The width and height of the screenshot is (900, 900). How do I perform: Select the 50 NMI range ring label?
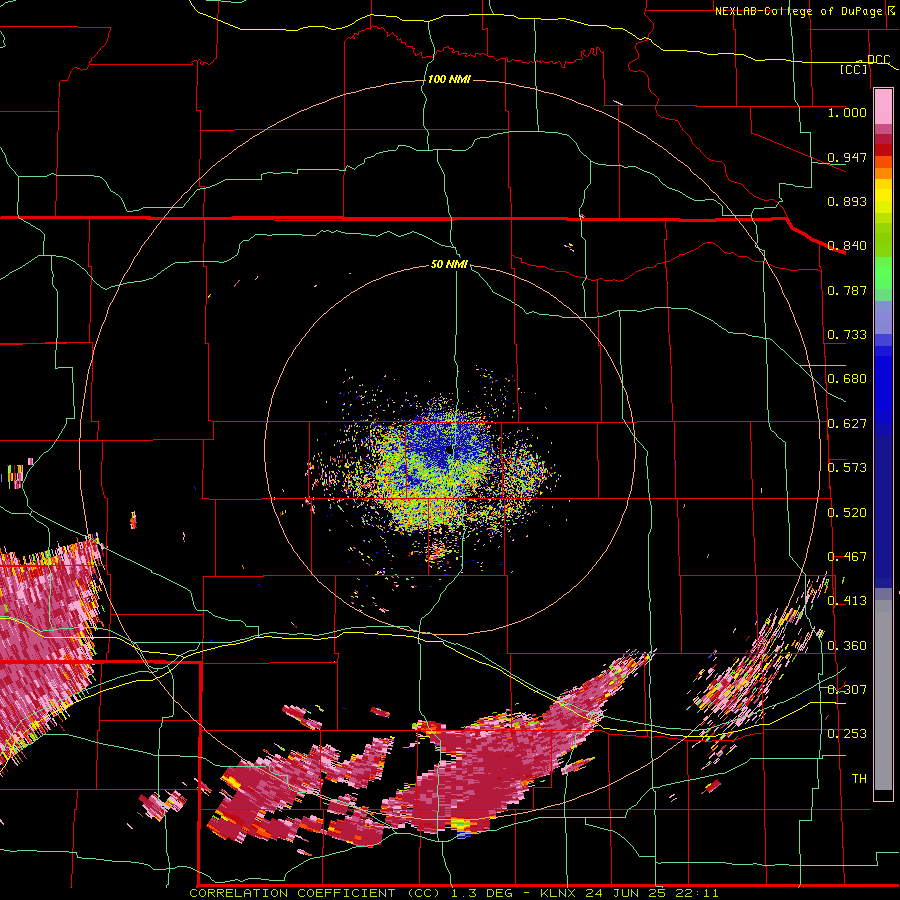449,264
